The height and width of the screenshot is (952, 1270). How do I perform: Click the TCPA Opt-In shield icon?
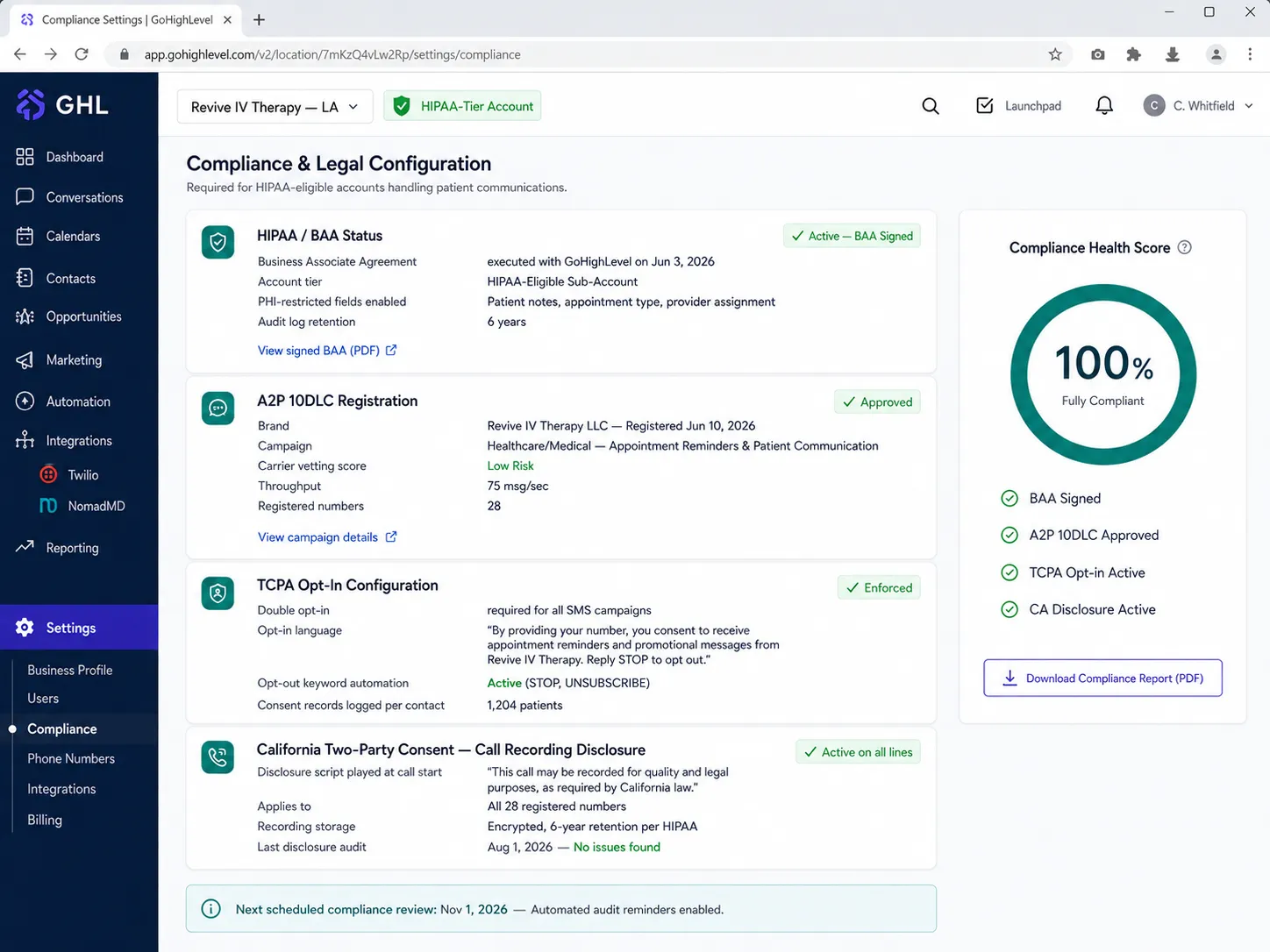click(x=218, y=593)
